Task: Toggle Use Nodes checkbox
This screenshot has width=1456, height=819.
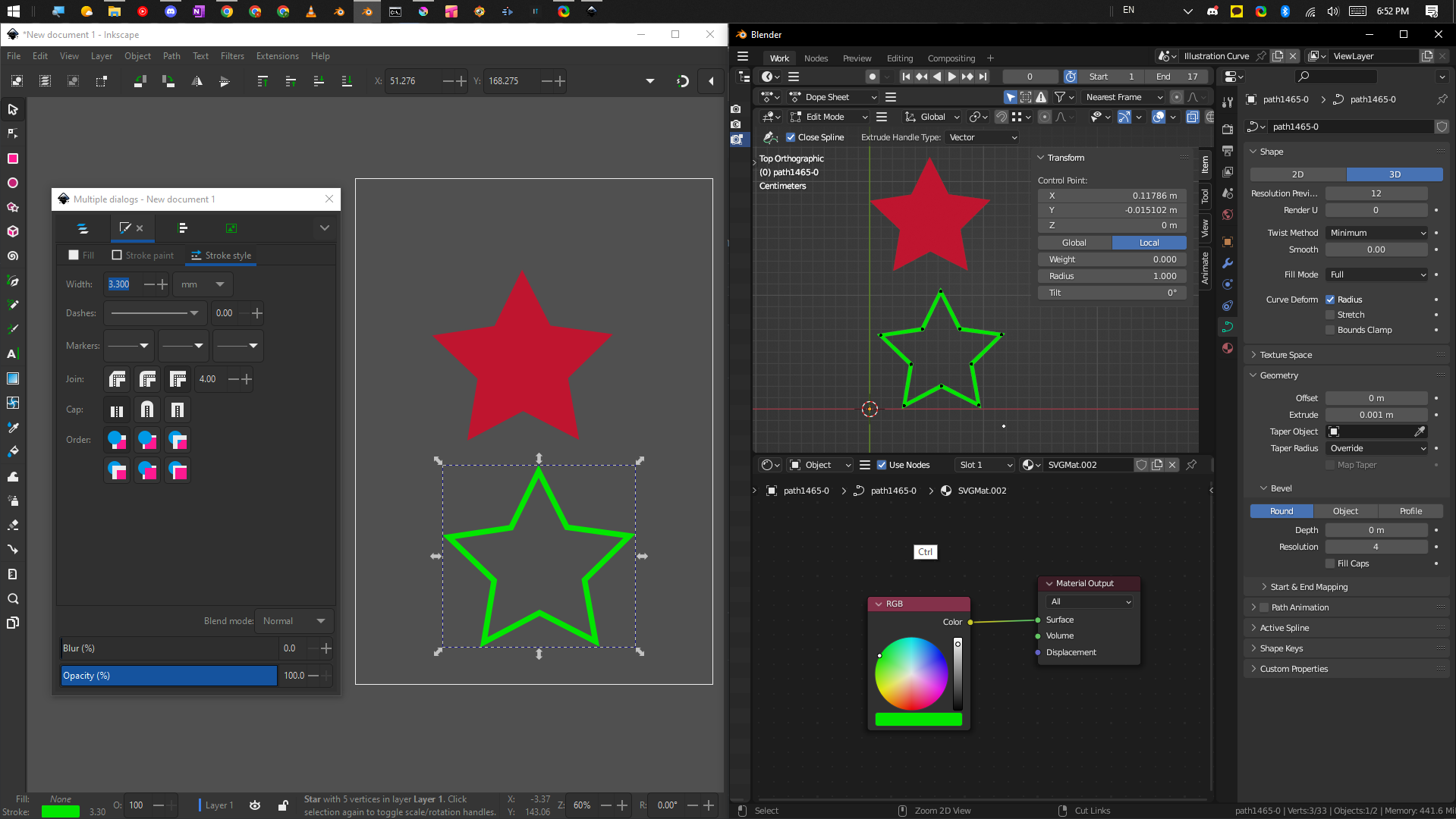Action: pos(882,465)
